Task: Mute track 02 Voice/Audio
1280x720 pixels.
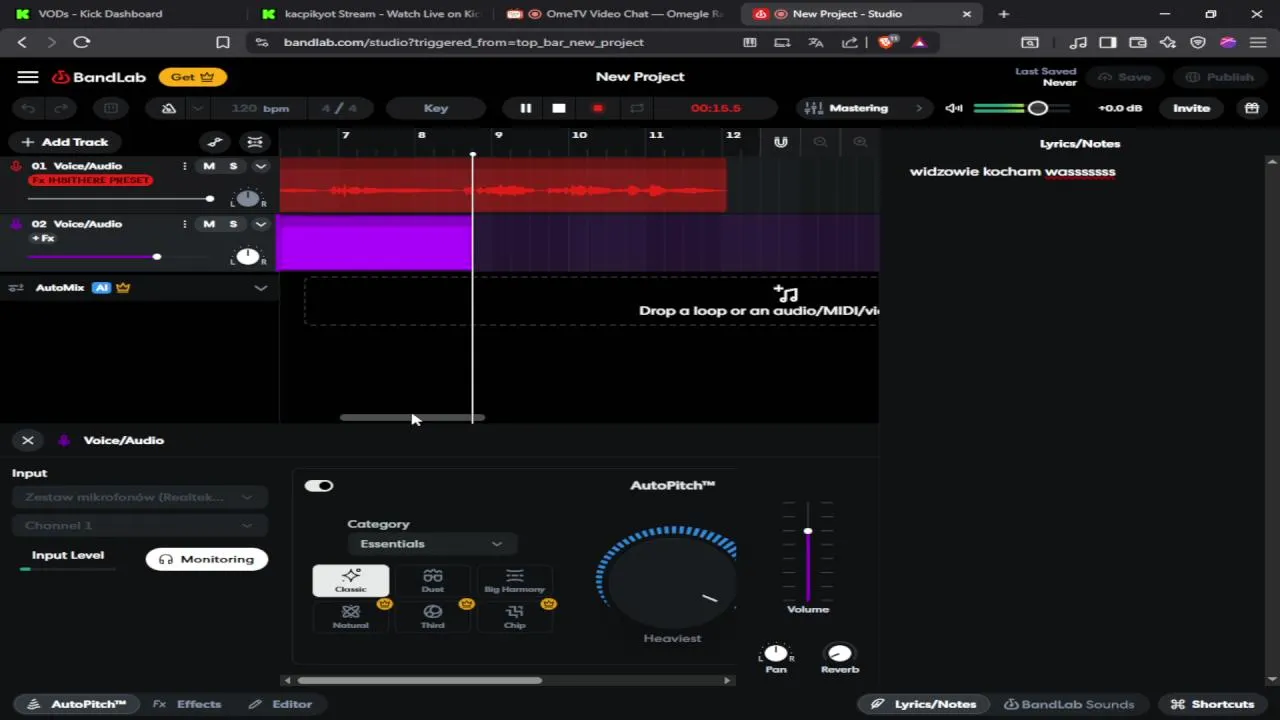Action: (x=209, y=224)
